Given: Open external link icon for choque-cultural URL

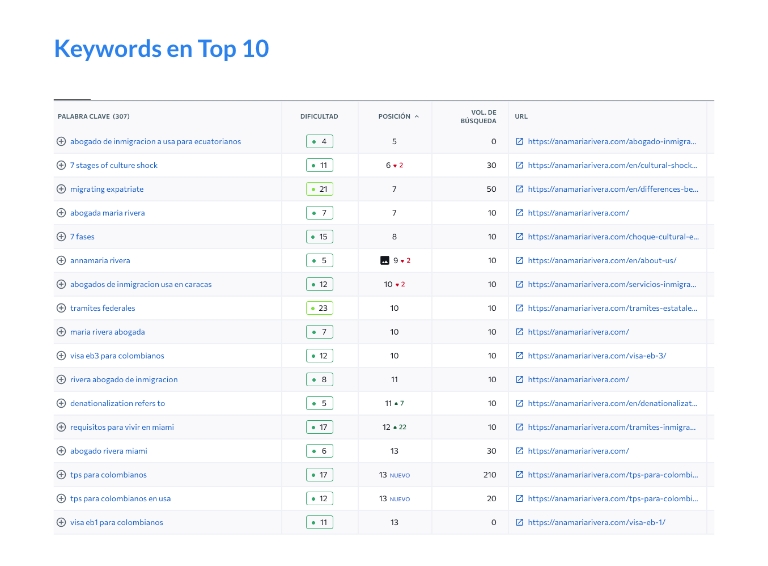Looking at the screenshot, I should (x=519, y=236).
